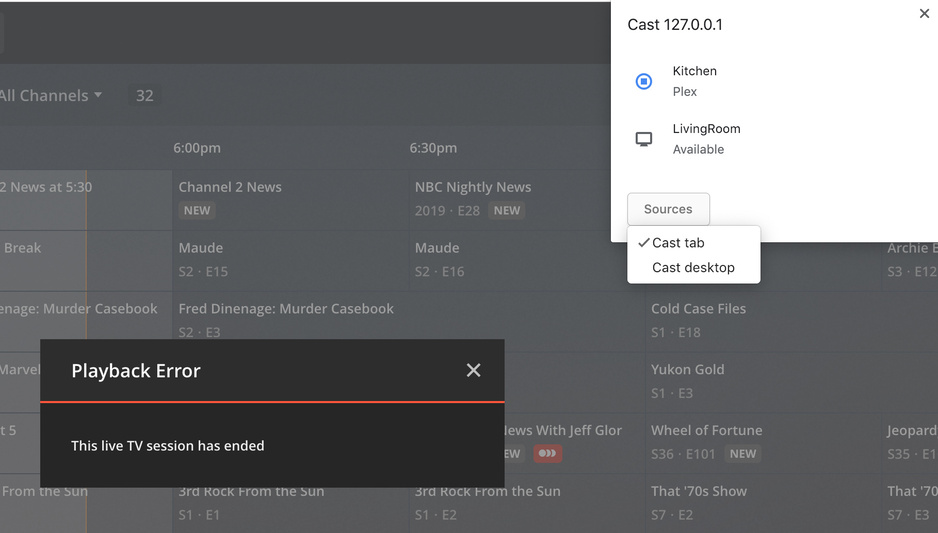Screen dimensions: 938x533
Task: Open Channel 2 News 6:00pm listing
Action: coord(230,187)
